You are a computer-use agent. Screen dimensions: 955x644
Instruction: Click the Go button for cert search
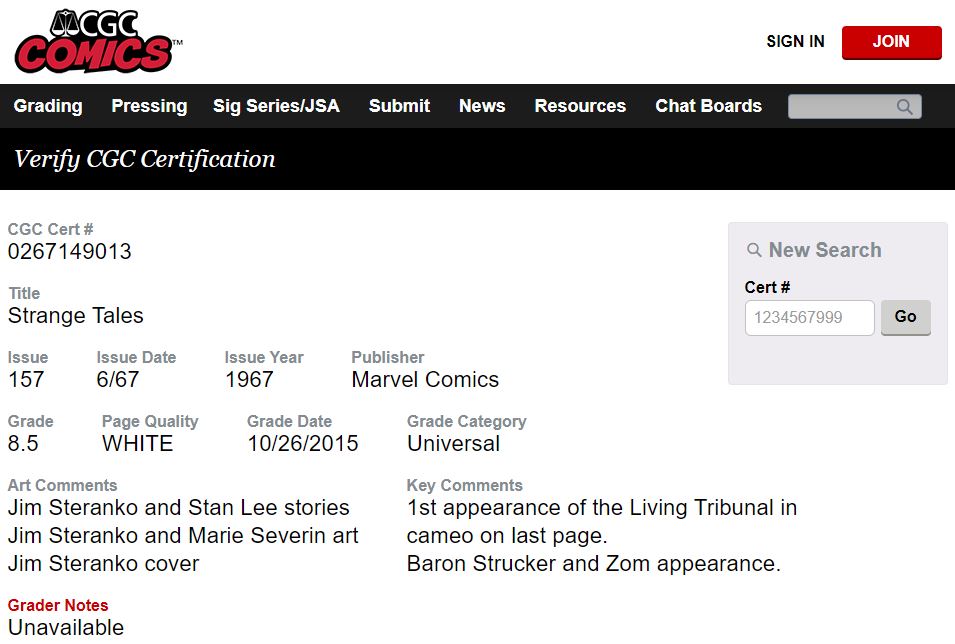pos(906,317)
